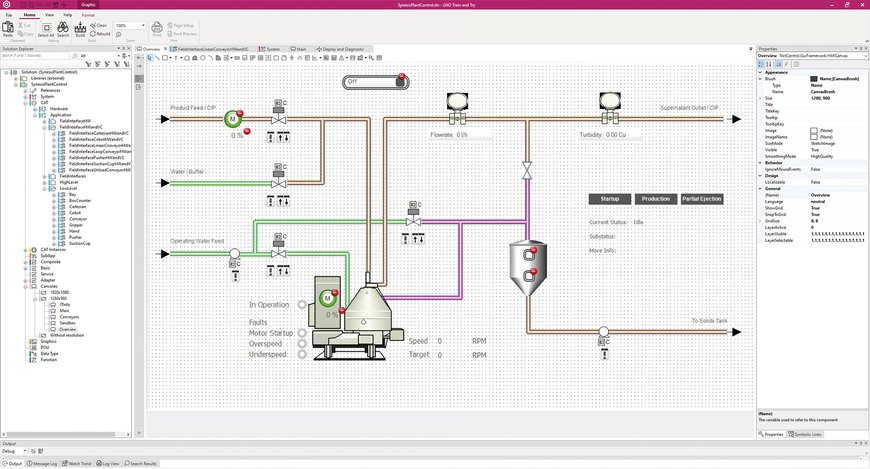Select the text tool in canvas toolbar
Viewport: 870px width, 469px height.
176,58
